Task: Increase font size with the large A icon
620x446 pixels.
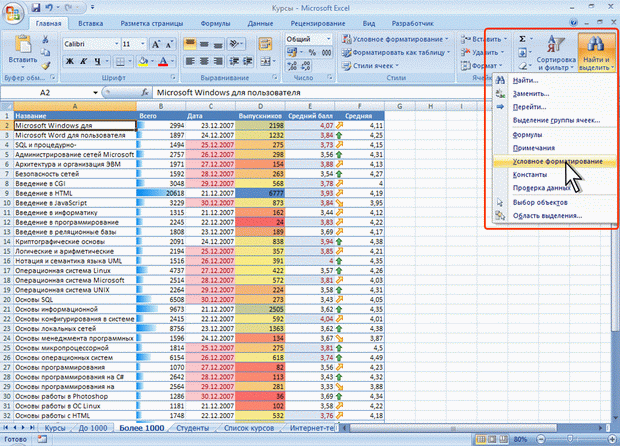Action: pyautogui.click(x=156, y=44)
